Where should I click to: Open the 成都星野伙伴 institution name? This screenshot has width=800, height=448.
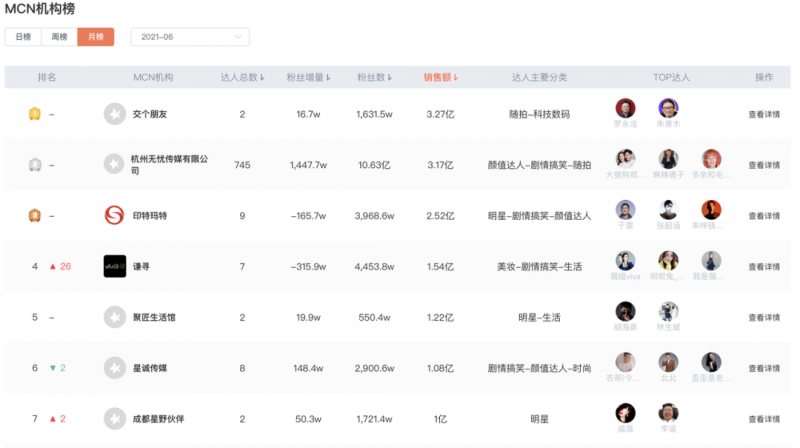tap(158, 419)
